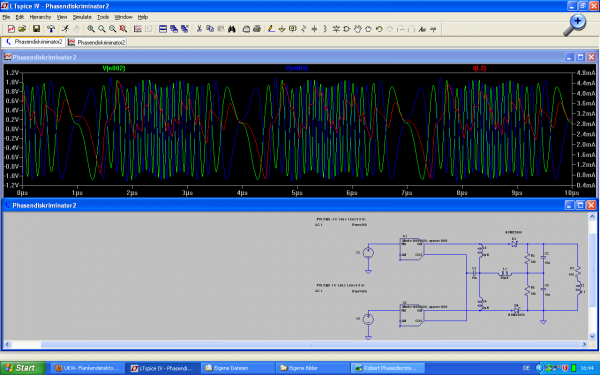Click the Undo arrow icon

pyautogui.click(x=379, y=29)
